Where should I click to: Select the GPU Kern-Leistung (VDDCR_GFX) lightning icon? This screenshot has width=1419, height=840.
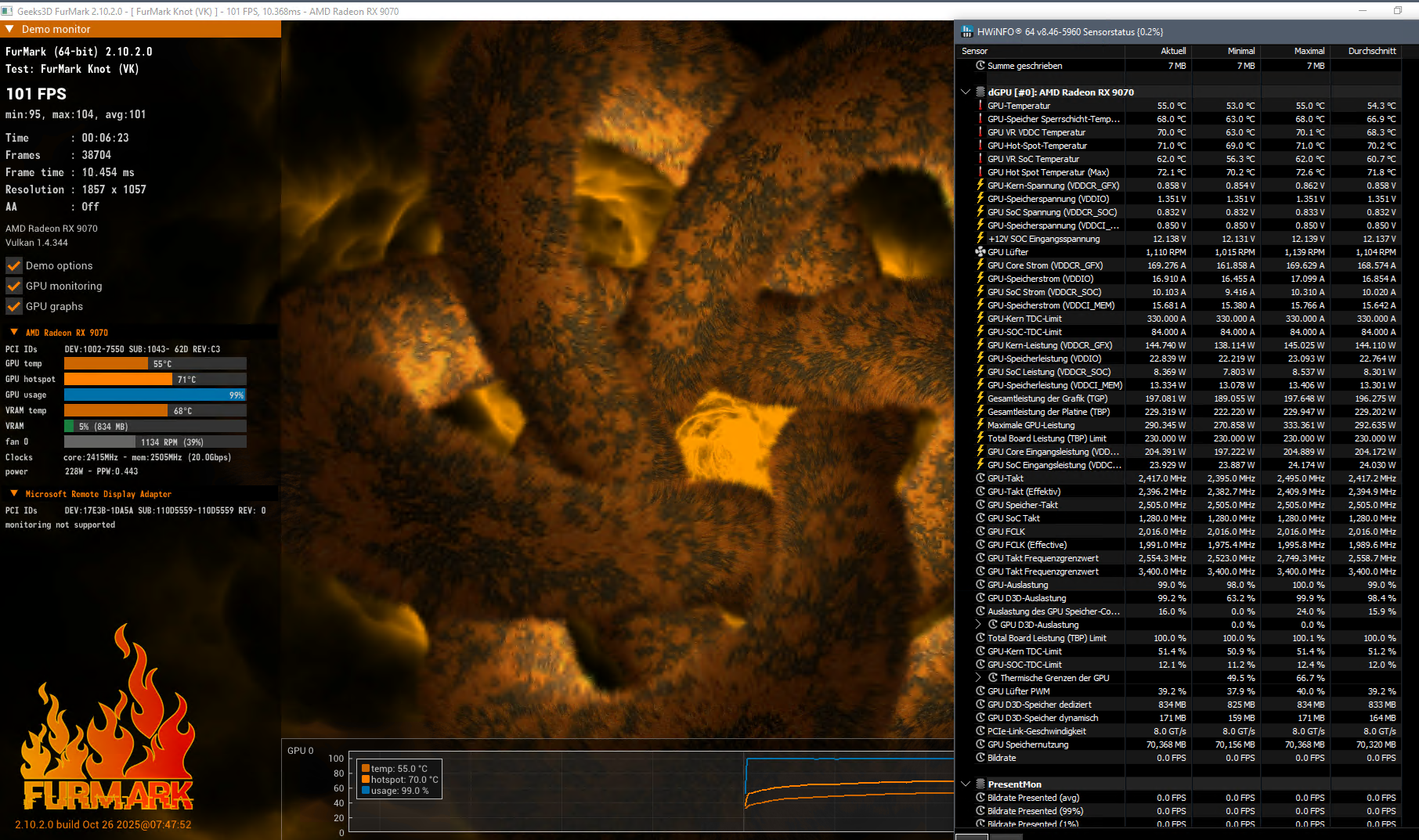tap(980, 345)
